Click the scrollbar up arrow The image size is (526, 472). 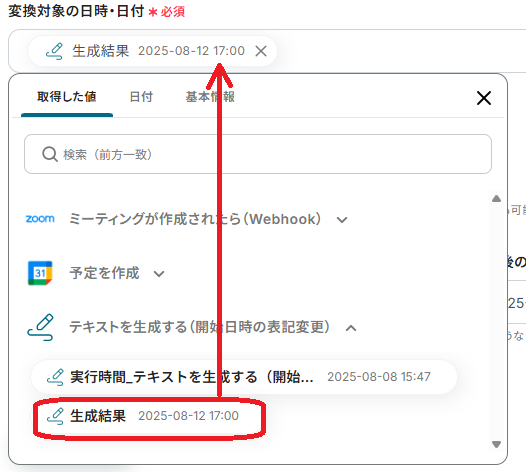(496, 199)
